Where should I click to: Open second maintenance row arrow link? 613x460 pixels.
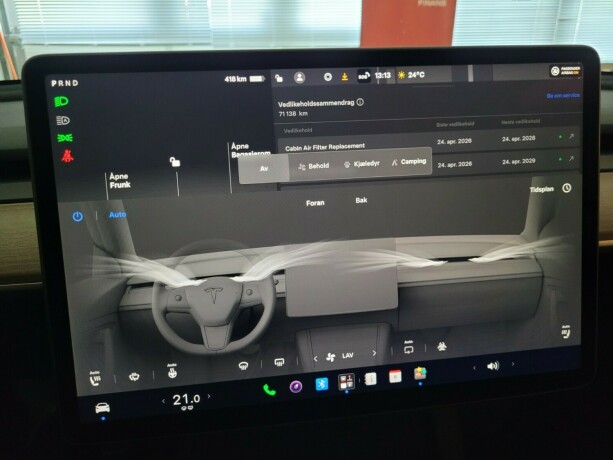(x=571, y=159)
